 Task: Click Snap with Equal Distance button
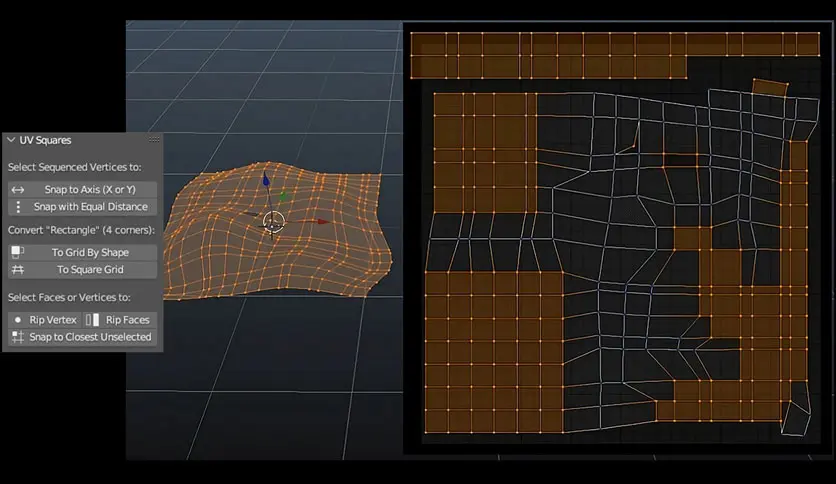click(x=83, y=207)
